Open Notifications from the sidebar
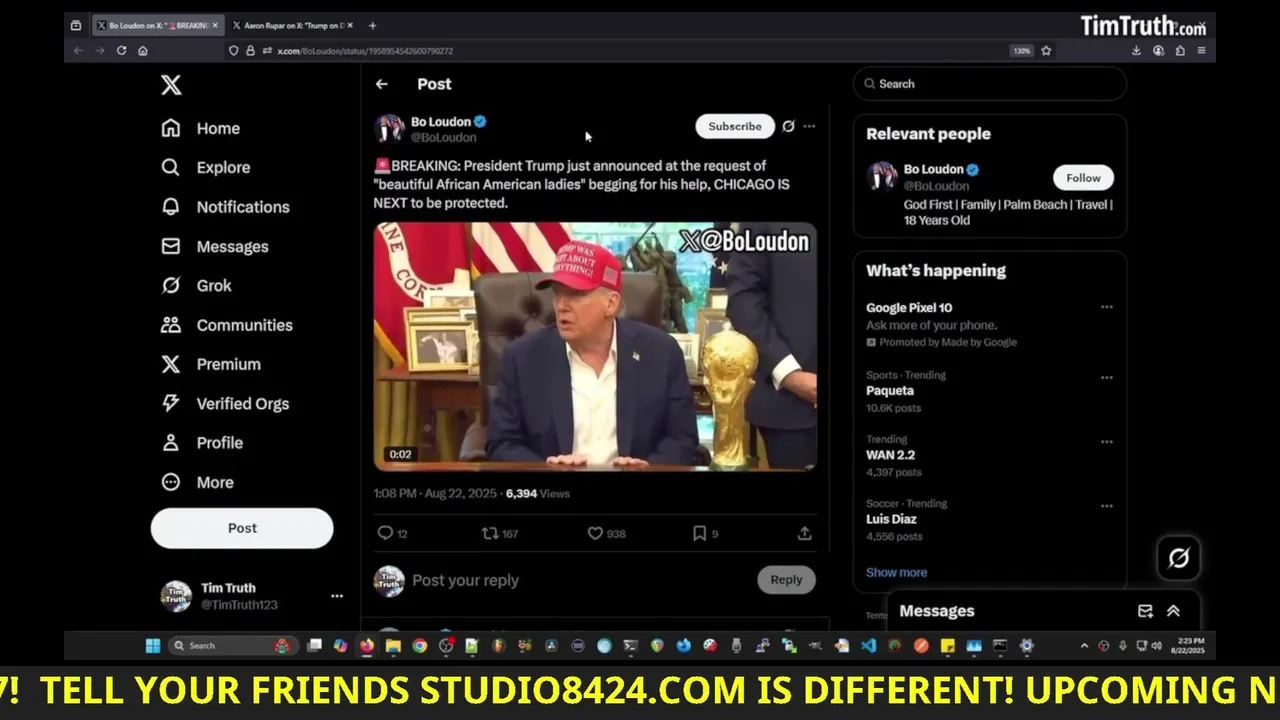1280x720 pixels. pyautogui.click(x=225, y=207)
